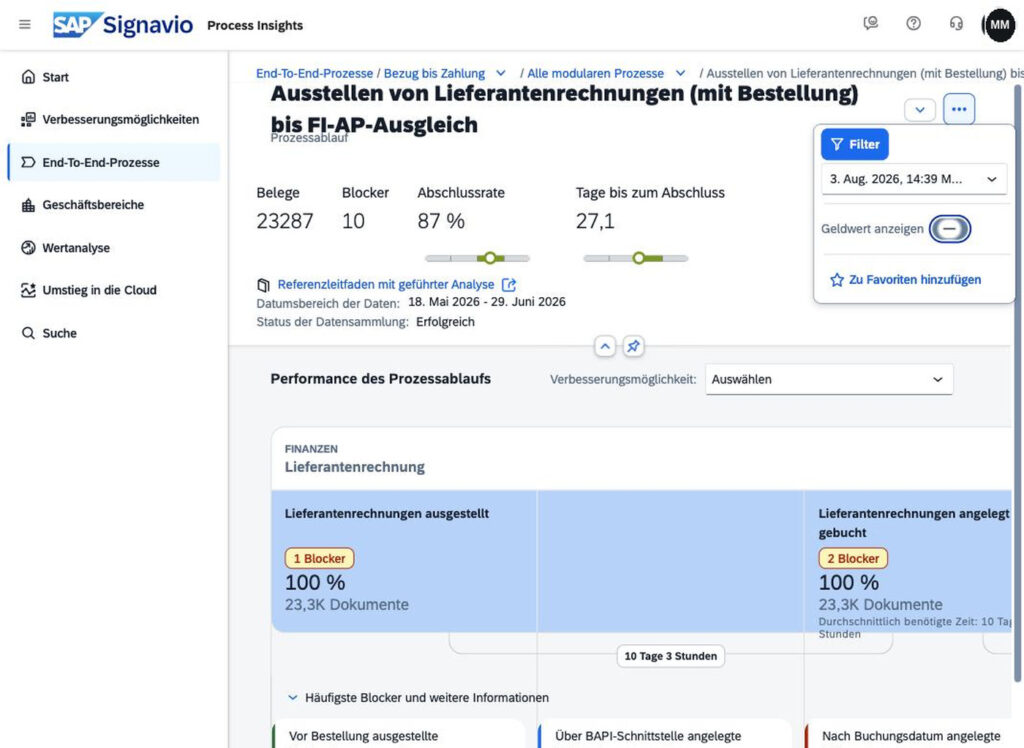This screenshot has width=1024, height=748.
Task: Pin the header with the pin icon
Action: tap(633, 346)
